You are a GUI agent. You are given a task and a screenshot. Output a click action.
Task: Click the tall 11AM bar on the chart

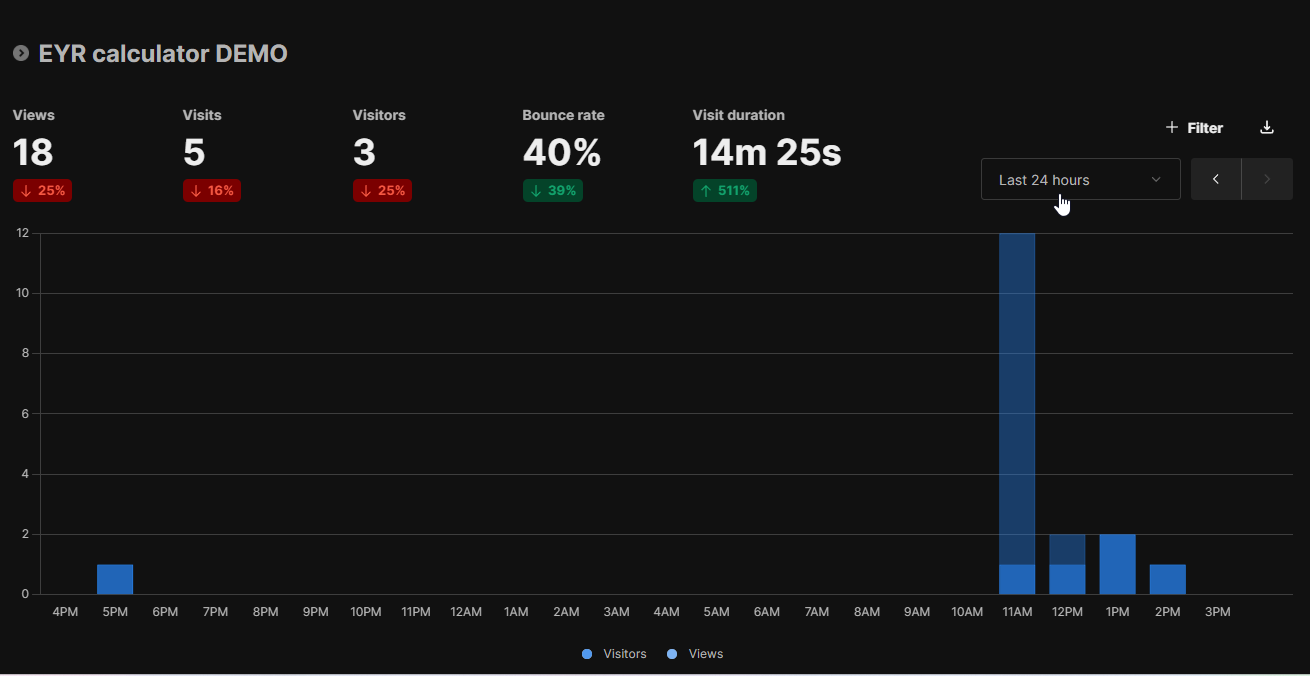1017,400
